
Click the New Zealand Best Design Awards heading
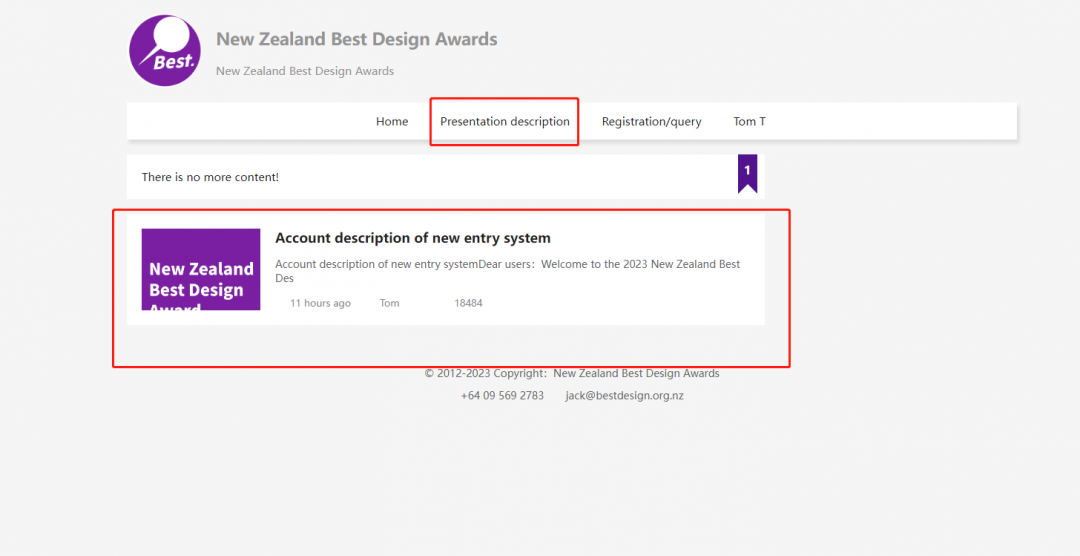(357, 39)
